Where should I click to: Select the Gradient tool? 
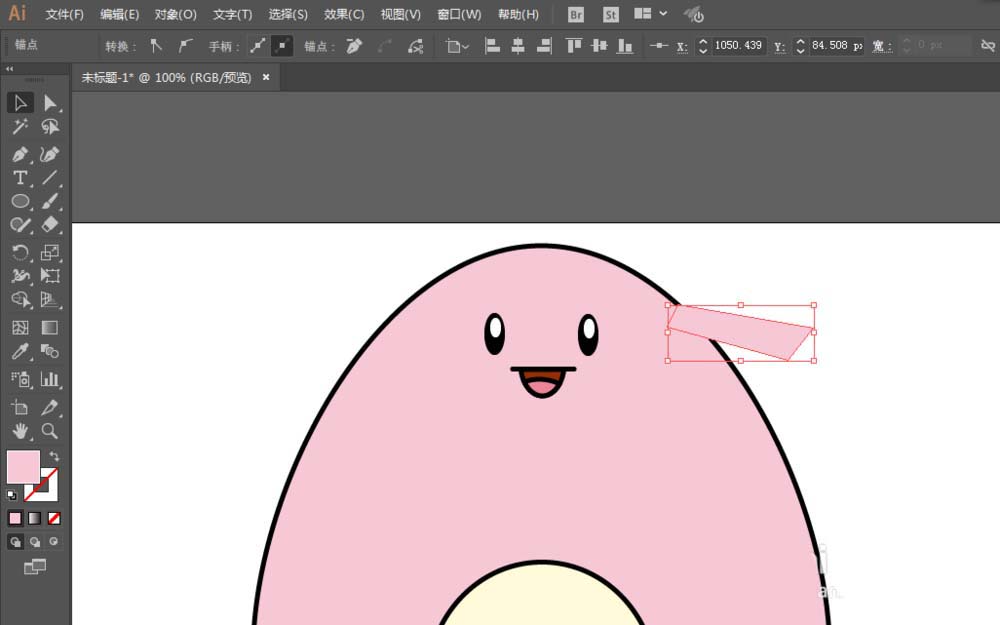click(x=50, y=328)
